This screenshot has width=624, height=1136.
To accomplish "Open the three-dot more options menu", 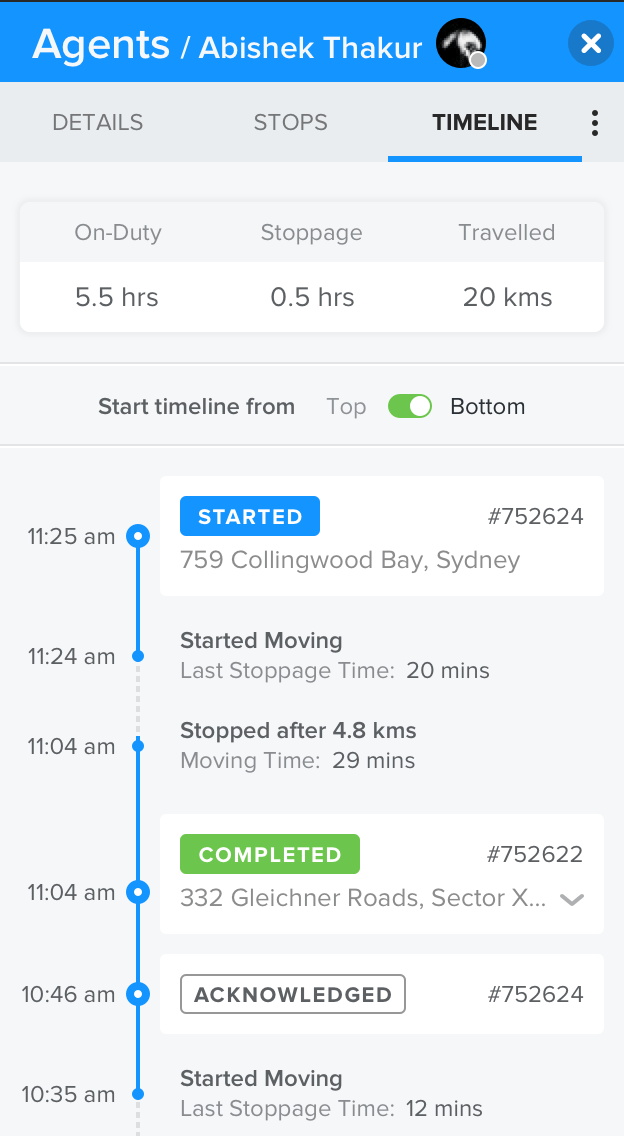I will coord(595,123).
